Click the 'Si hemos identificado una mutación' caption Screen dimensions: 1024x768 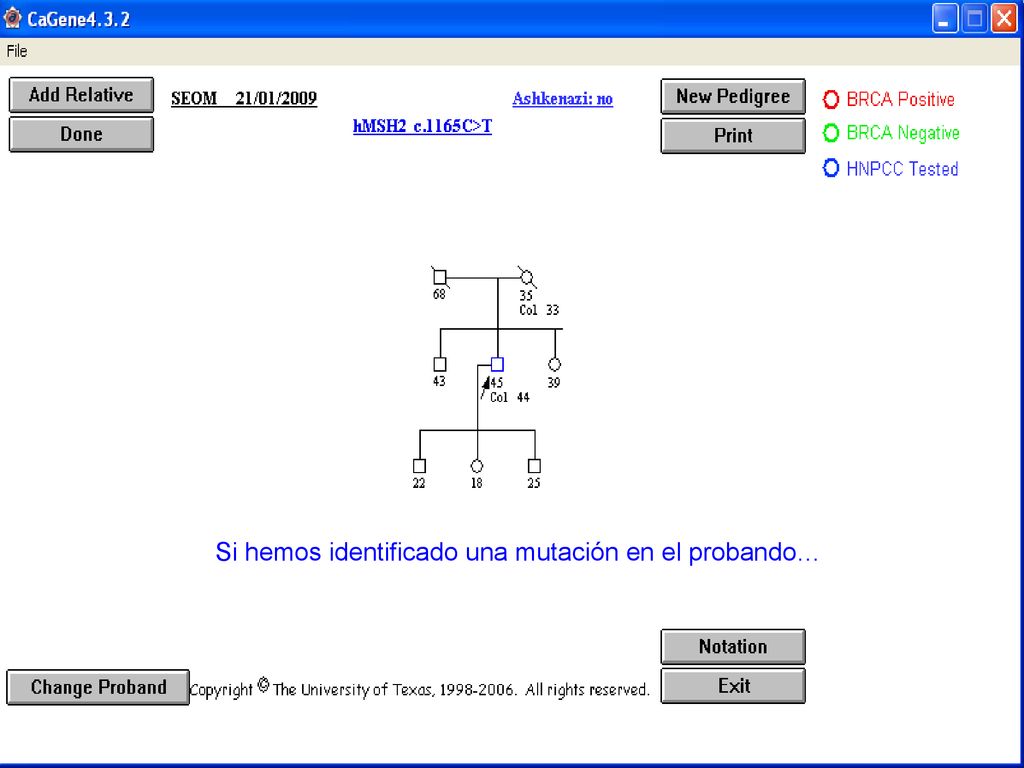tap(516, 552)
